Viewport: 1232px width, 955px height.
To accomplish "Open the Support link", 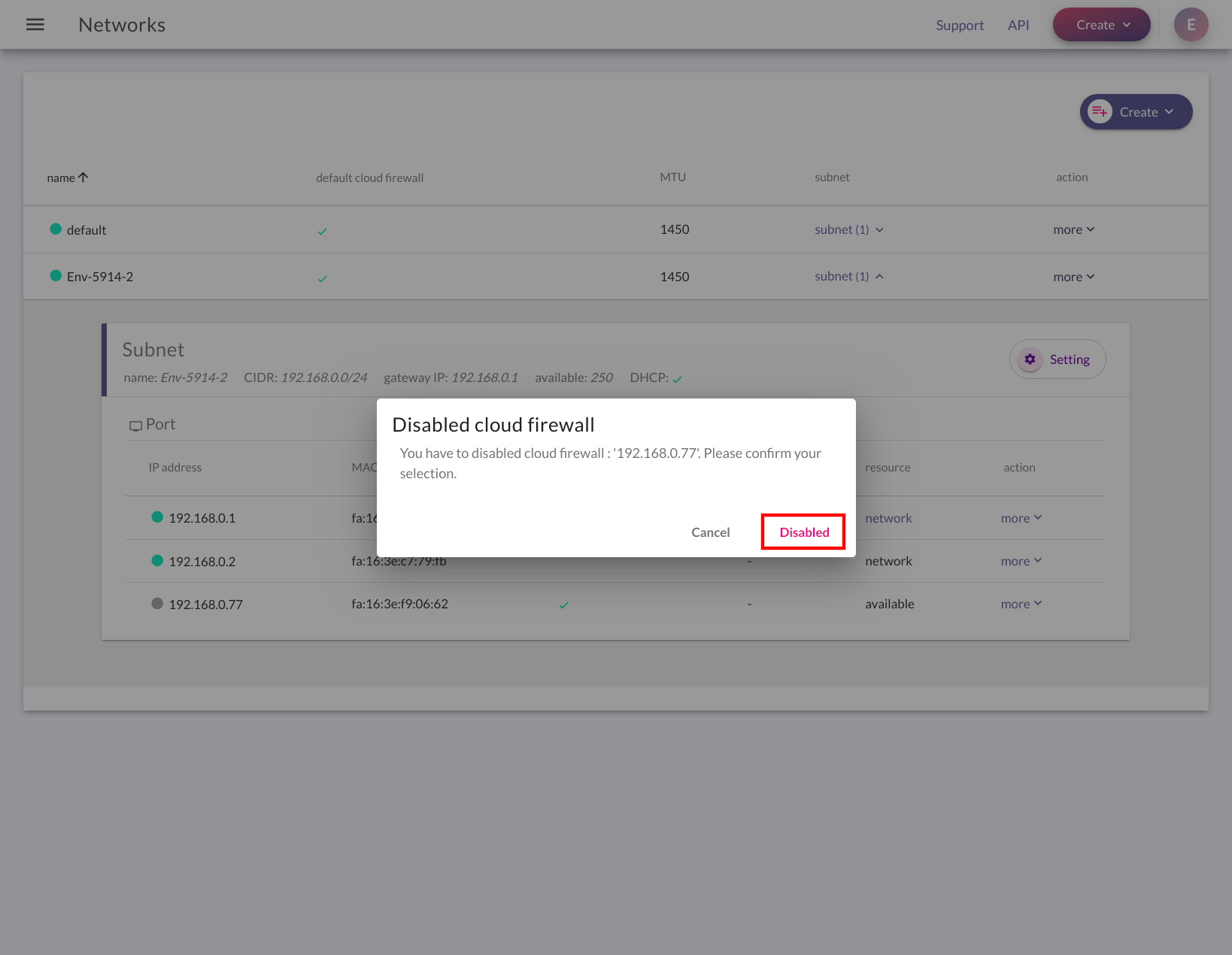I will point(960,25).
